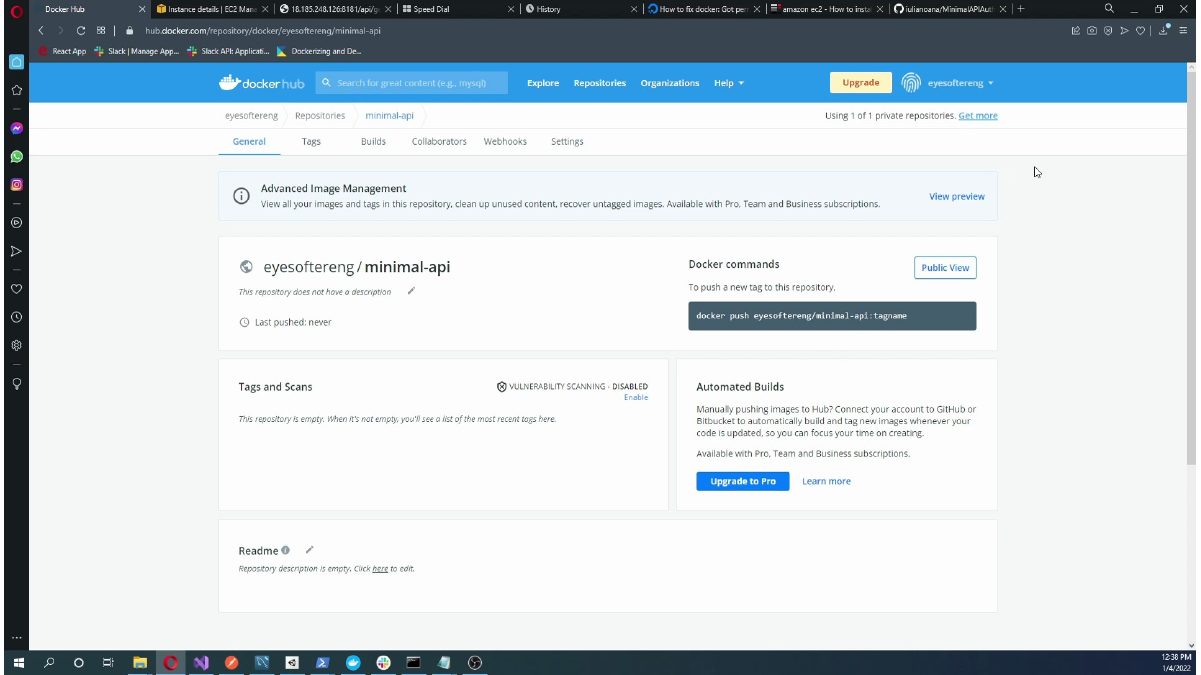Open the React App bookmark
Viewport: 1201px width, 675px height.
point(63,51)
